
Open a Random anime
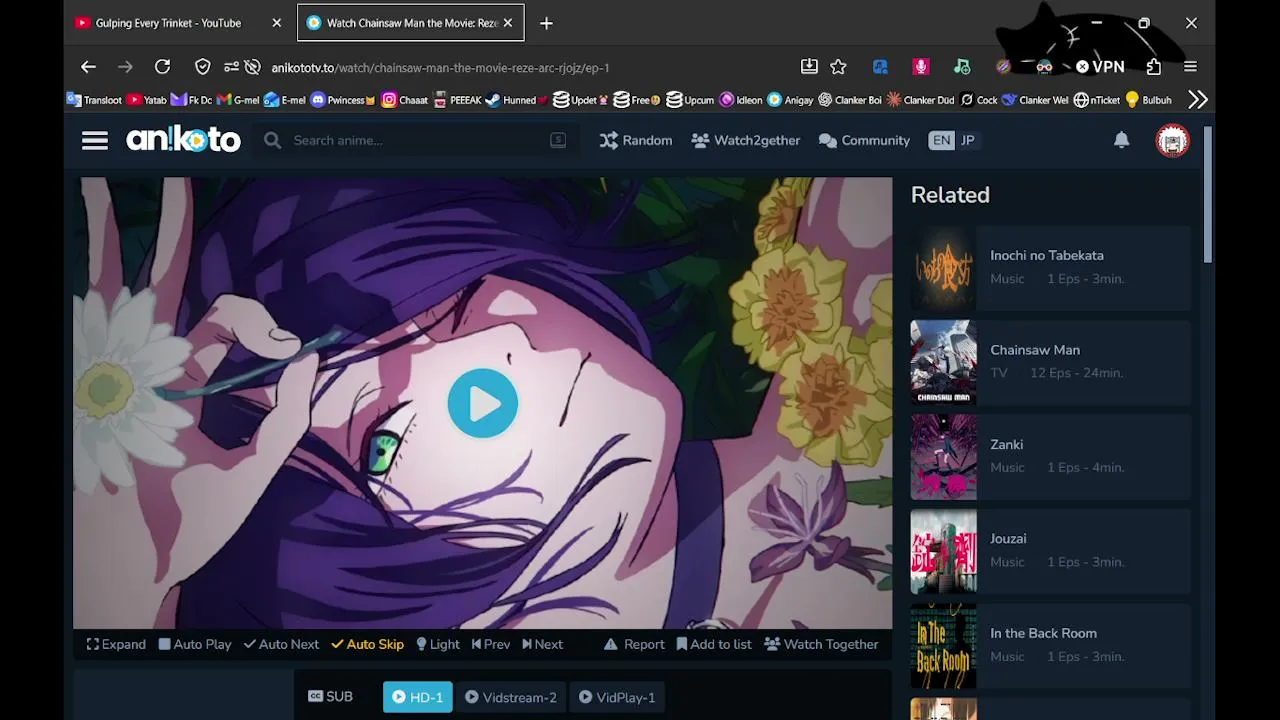pos(636,141)
